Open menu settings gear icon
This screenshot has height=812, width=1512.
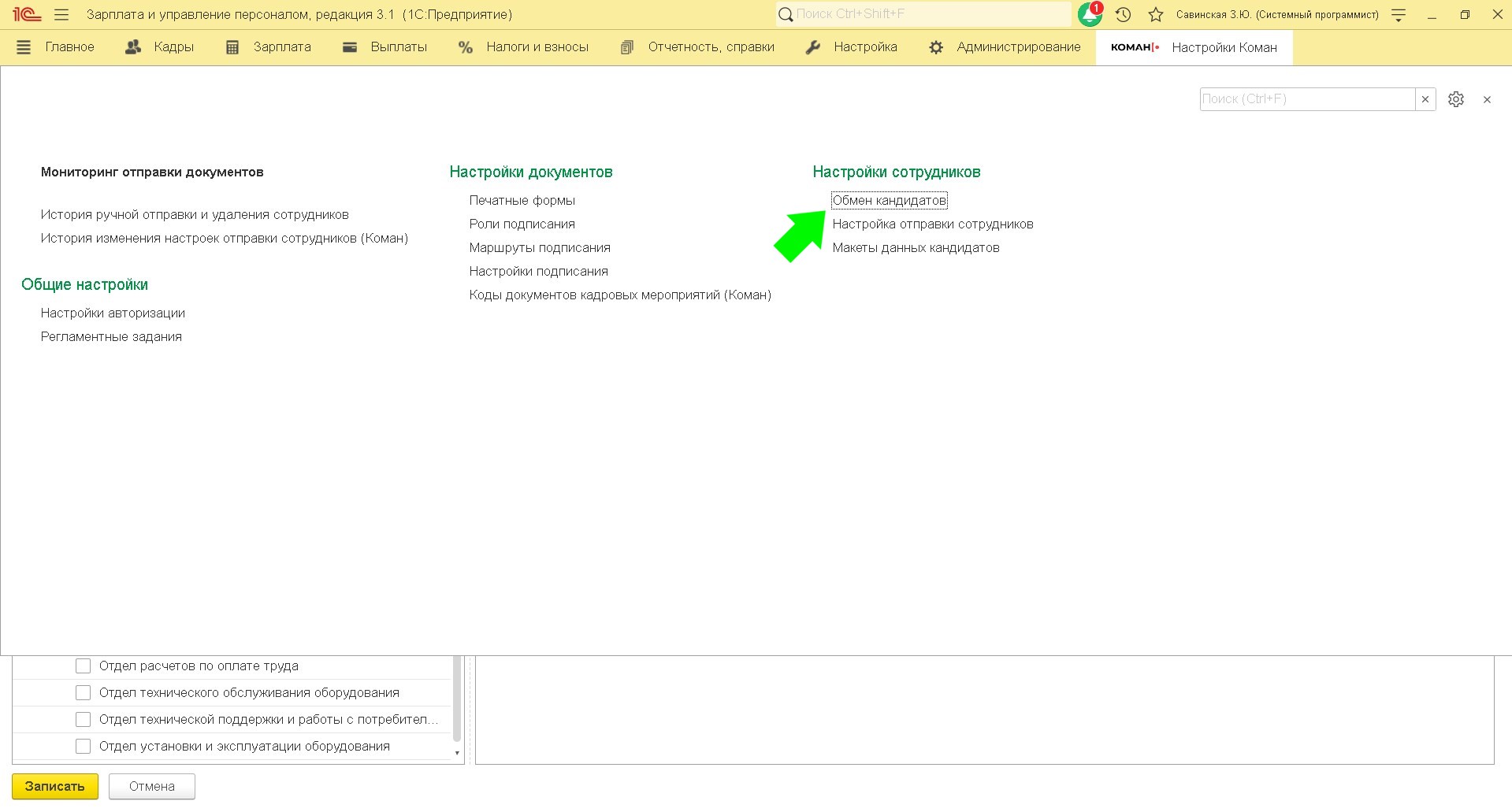pyautogui.click(x=1456, y=99)
